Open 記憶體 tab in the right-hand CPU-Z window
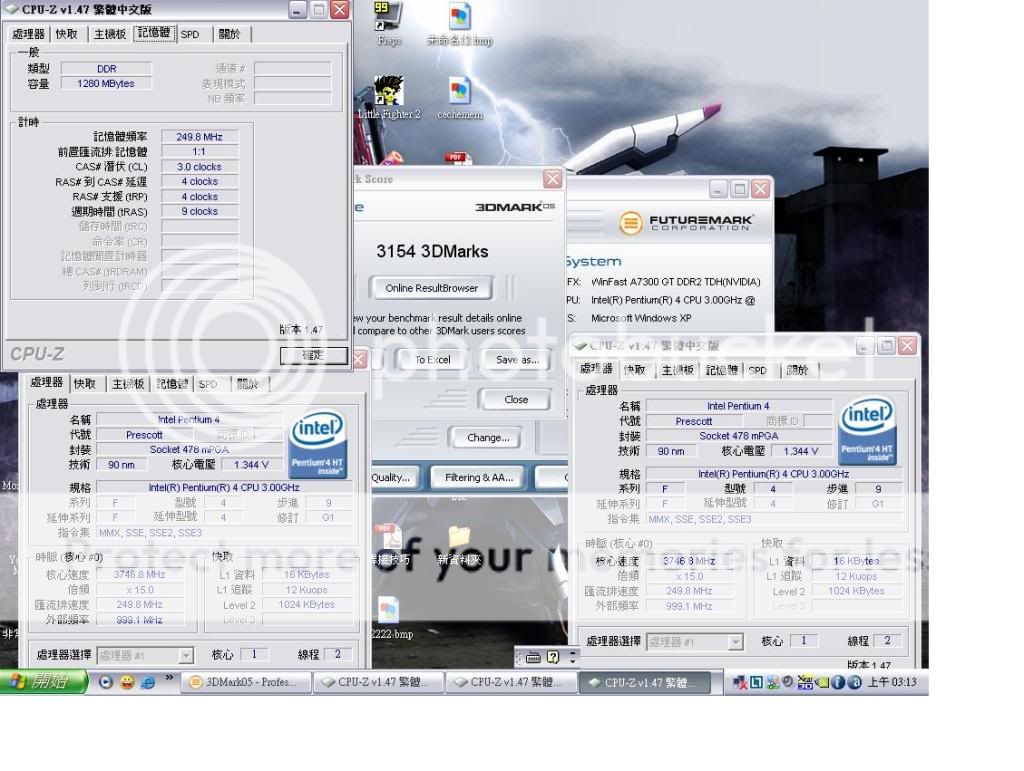Image resolution: width=1024 pixels, height=771 pixels. pos(722,370)
